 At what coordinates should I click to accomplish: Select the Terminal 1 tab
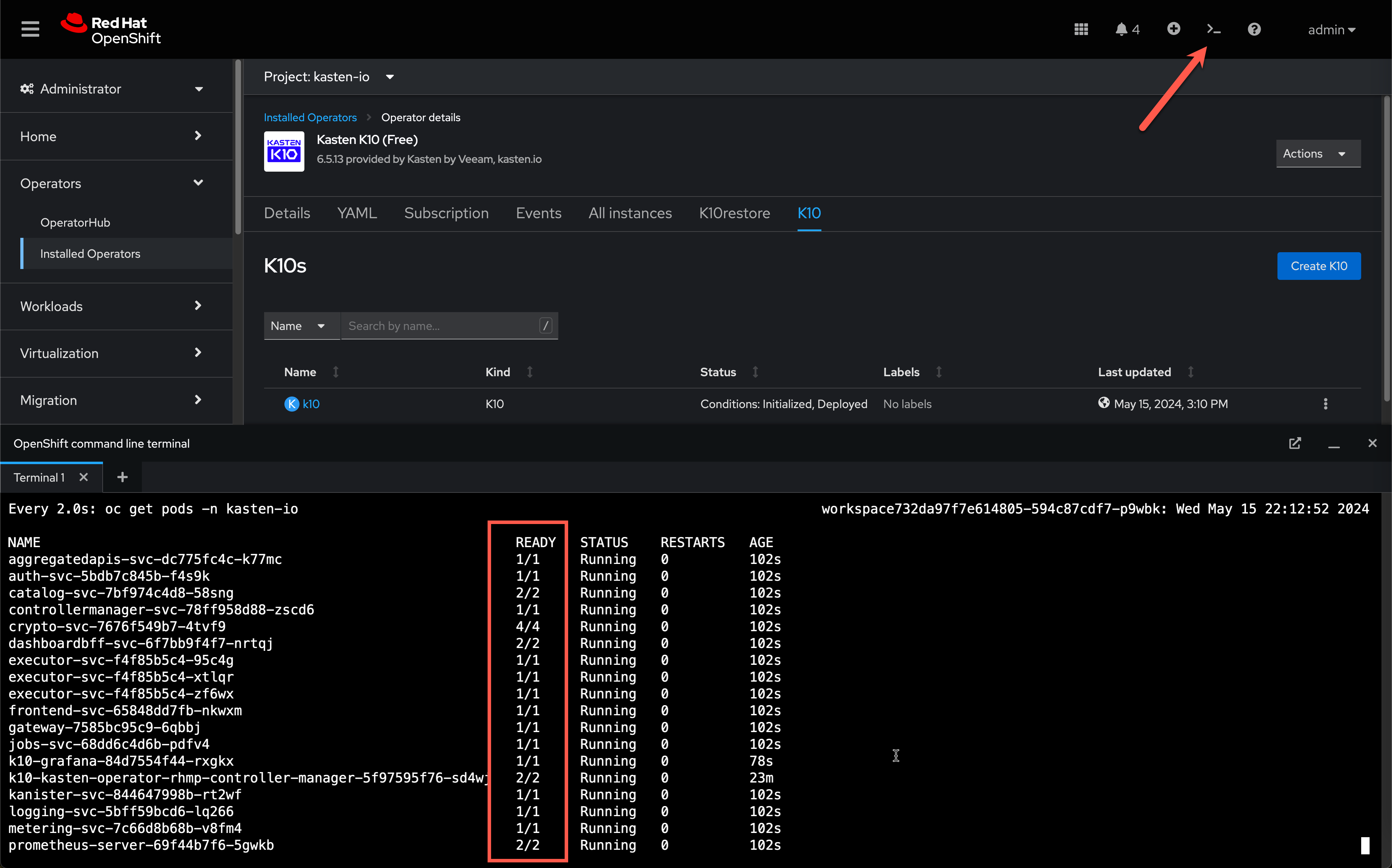tap(39, 477)
